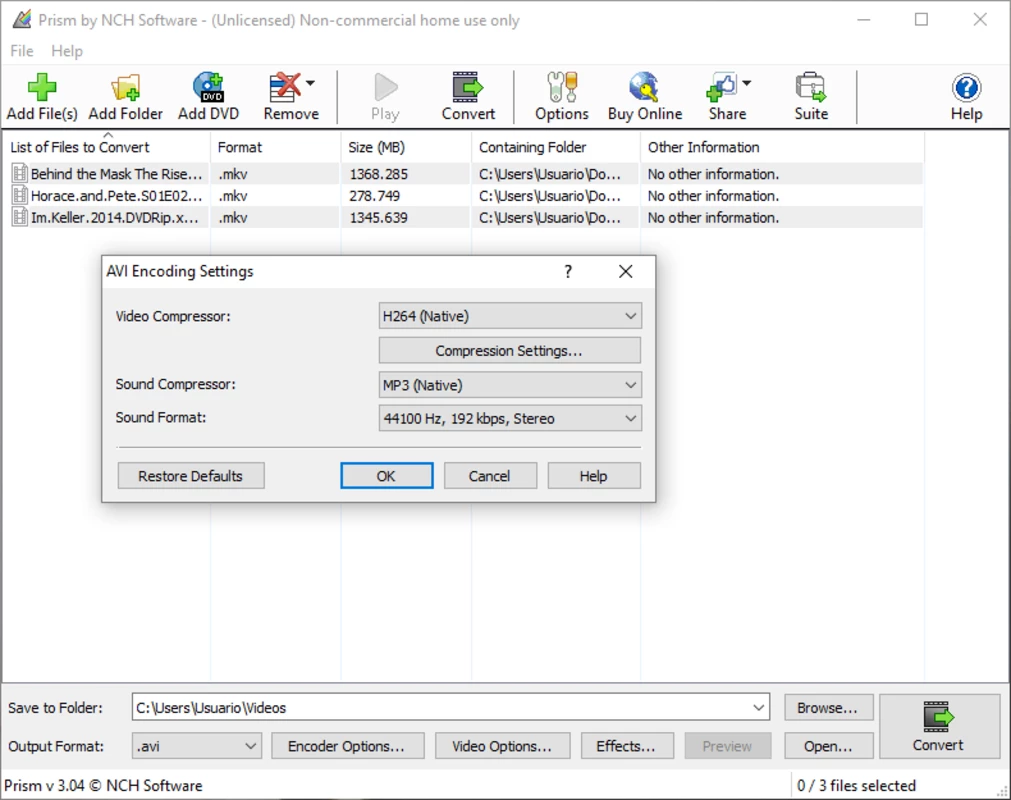Close the AVI Encoding Settings dialog

pyautogui.click(x=625, y=271)
